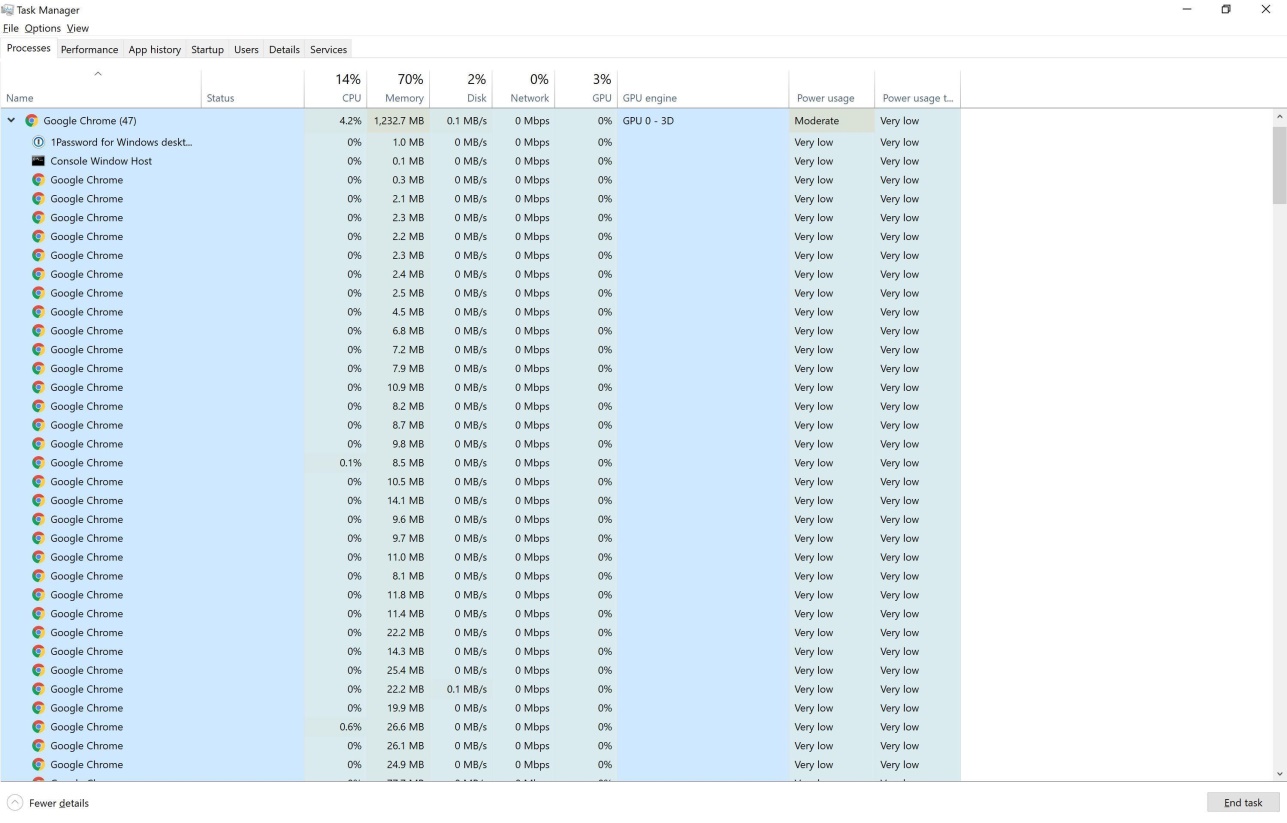
Task: Select the 1,232.7 MB memory cell
Action: [x=398, y=121]
